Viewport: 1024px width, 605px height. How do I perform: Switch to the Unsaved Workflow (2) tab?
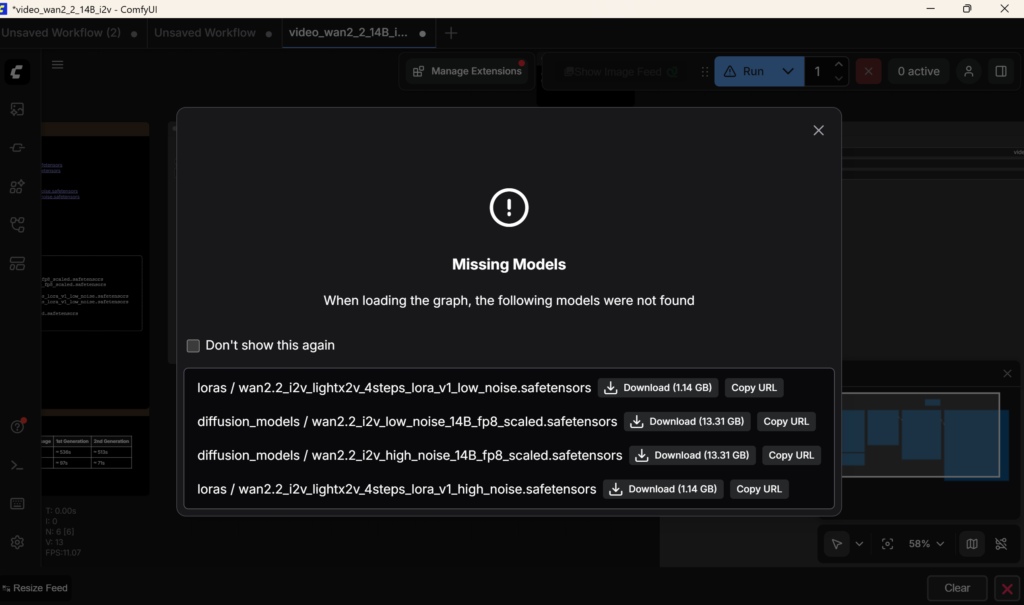(x=64, y=31)
